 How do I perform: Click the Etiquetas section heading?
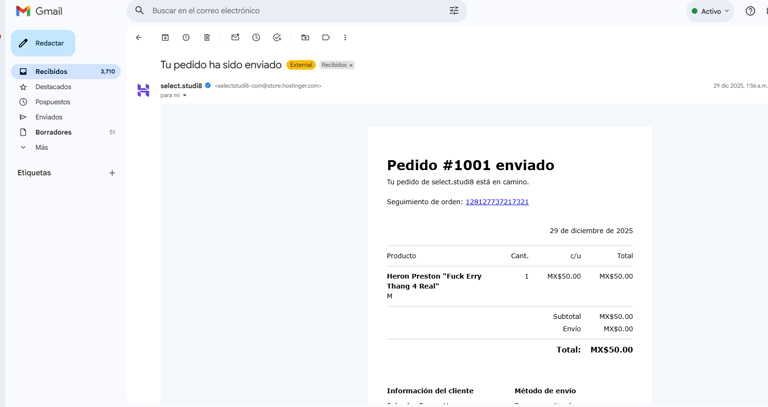point(34,173)
